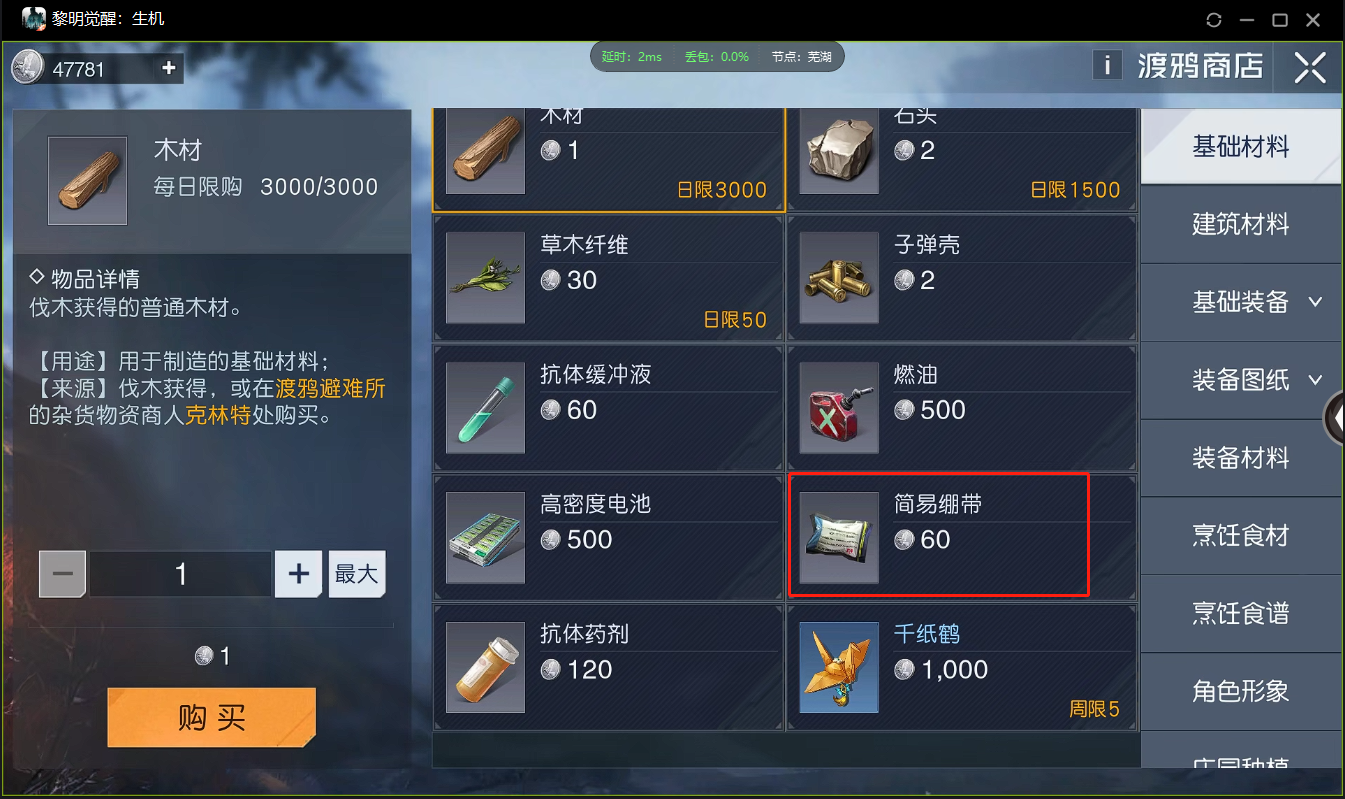Select the 抗体药剂 pill bottle item

608,667
